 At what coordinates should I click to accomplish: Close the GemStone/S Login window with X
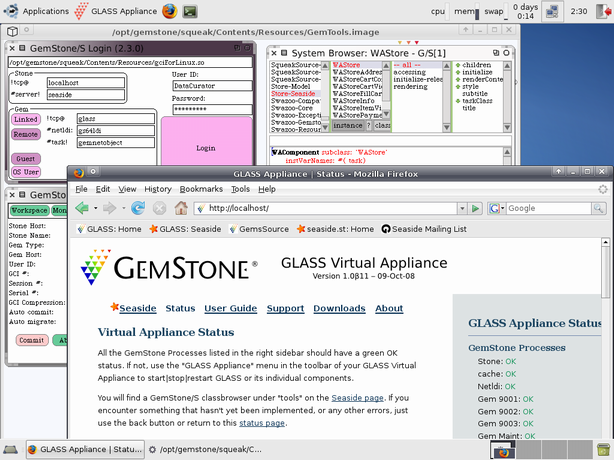point(12,48)
